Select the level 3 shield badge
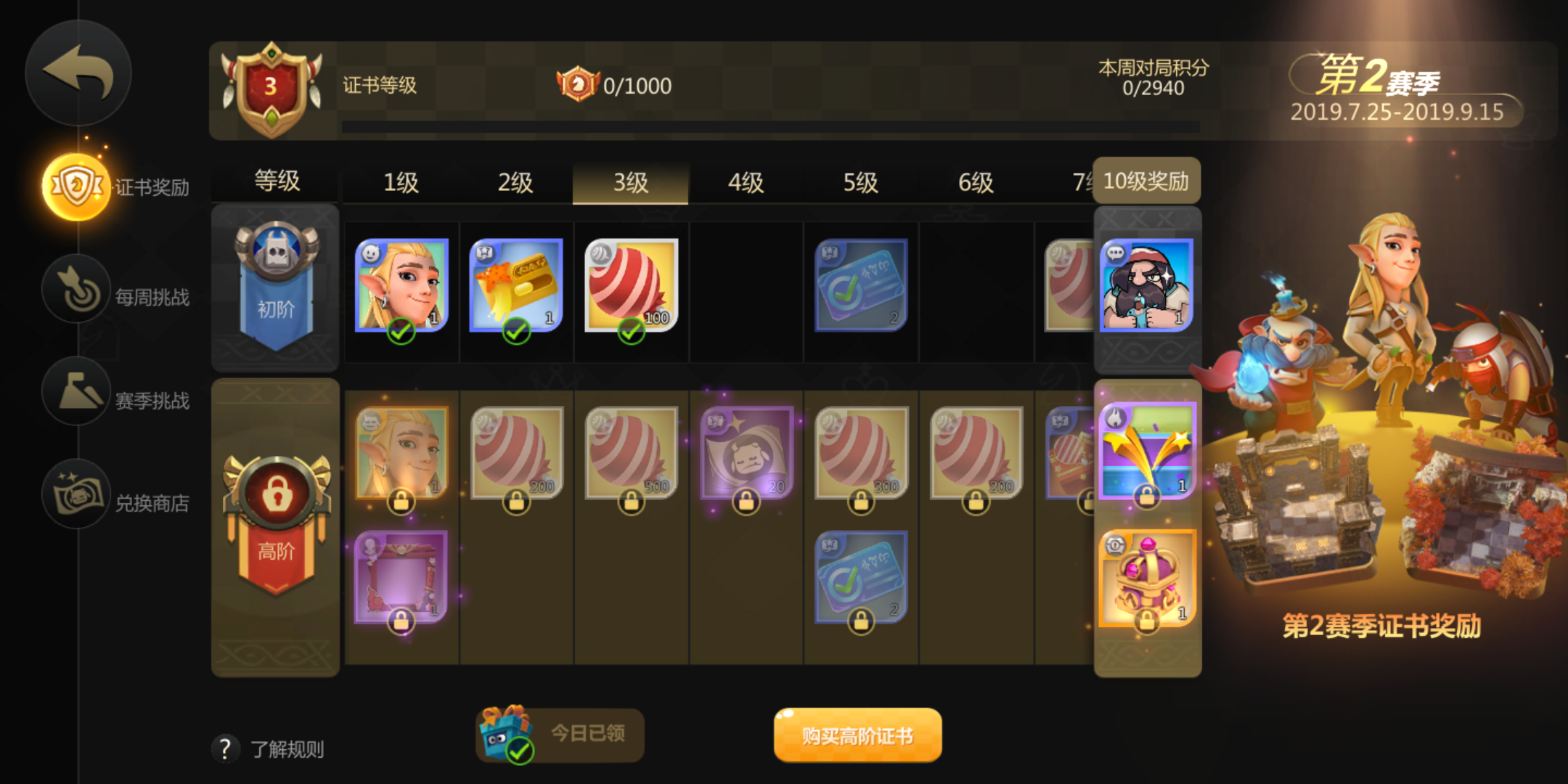This screenshot has width=1568, height=784. click(272, 89)
